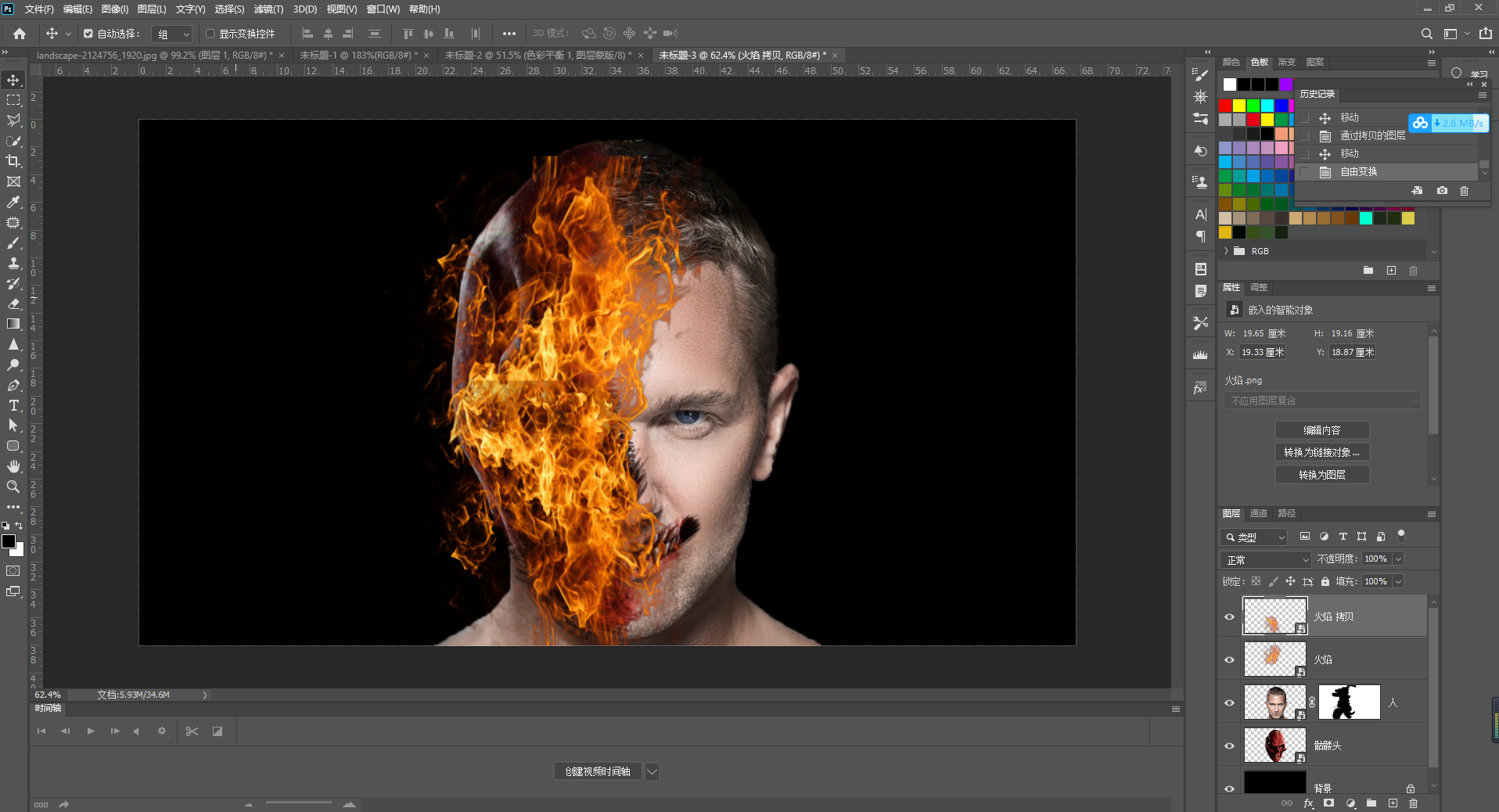This screenshot has width=1499, height=812.
Task: Click the share icon at top right
Action: 1485,34
